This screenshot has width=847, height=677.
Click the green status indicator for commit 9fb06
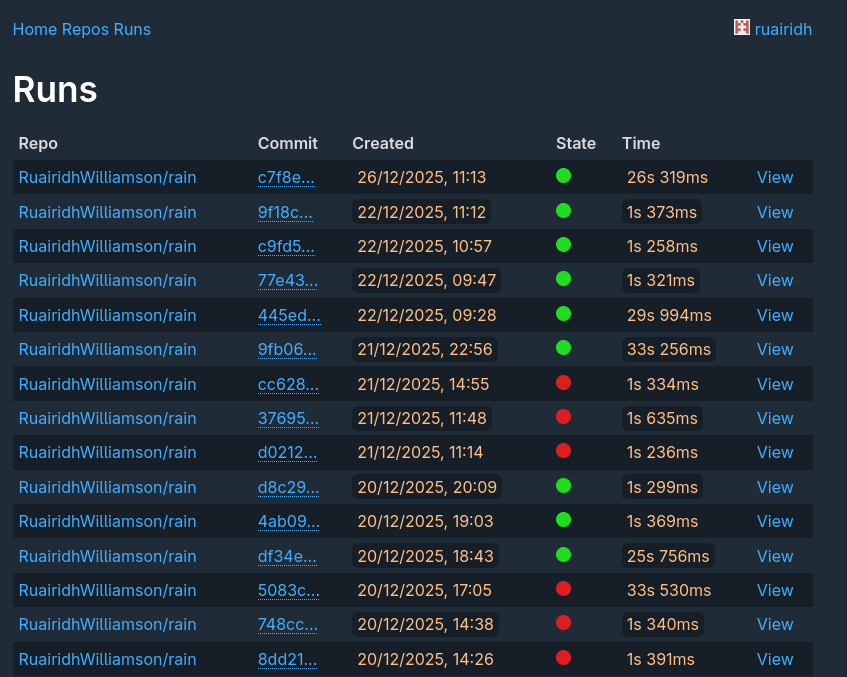pos(563,348)
